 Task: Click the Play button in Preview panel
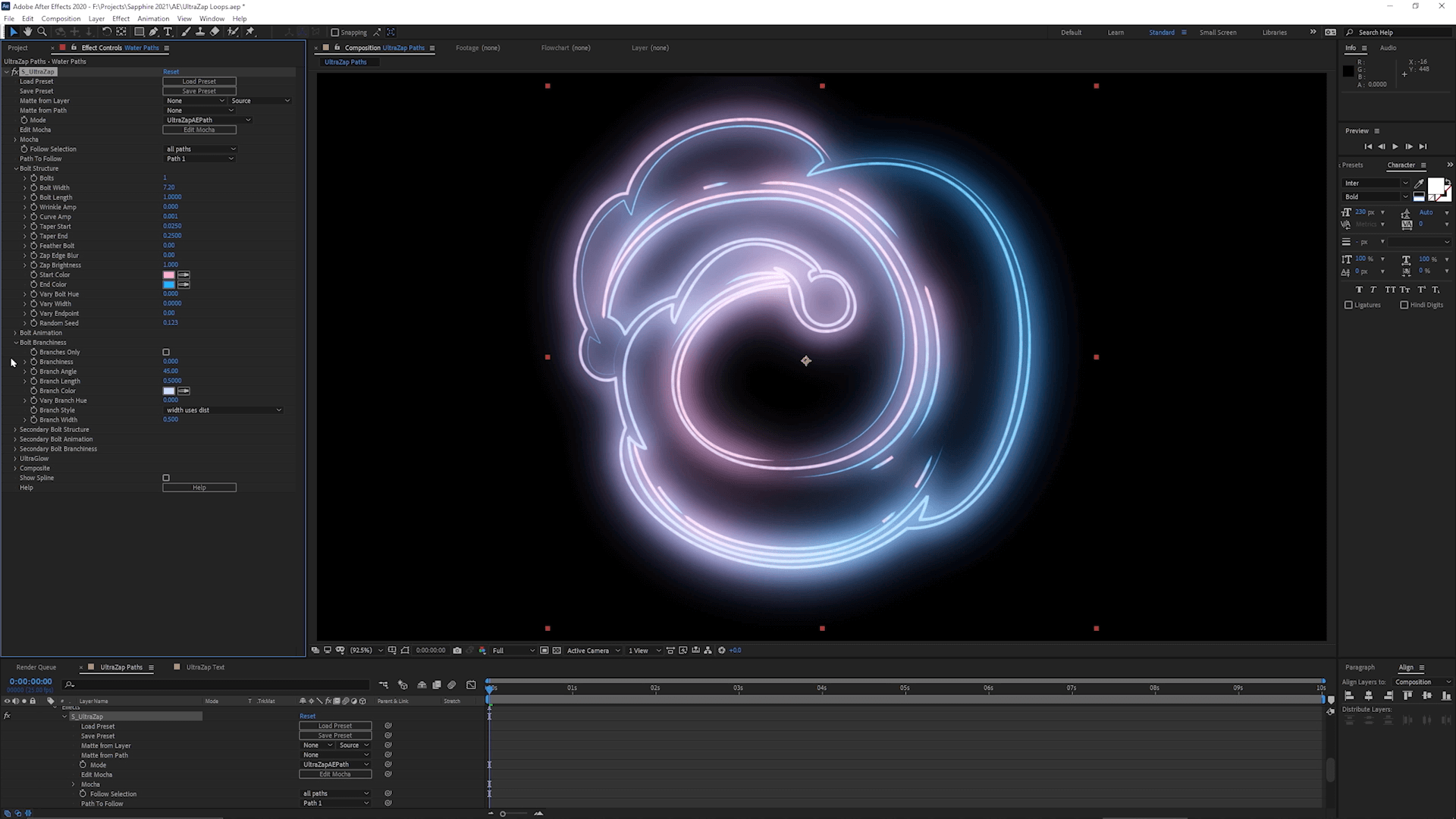(x=1395, y=146)
